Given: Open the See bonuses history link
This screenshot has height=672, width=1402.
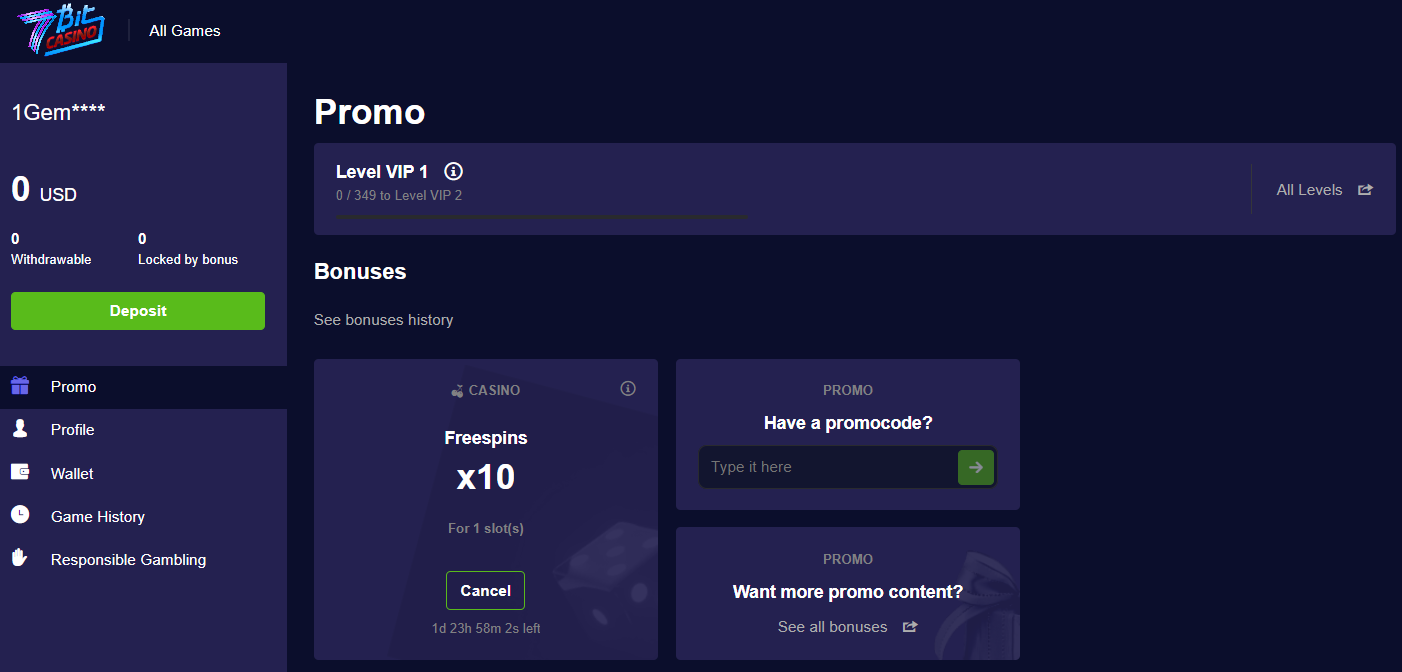Looking at the screenshot, I should 384,320.
